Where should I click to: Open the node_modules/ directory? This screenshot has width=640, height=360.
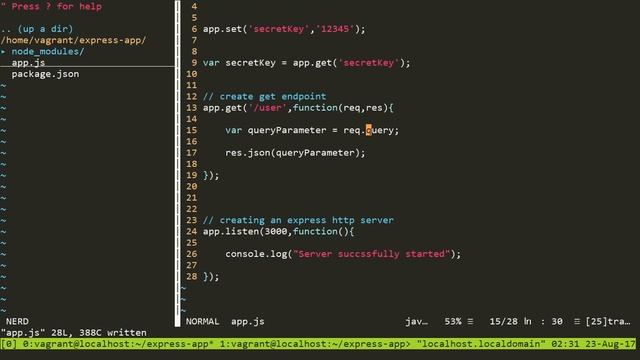pyautogui.click(x=48, y=51)
